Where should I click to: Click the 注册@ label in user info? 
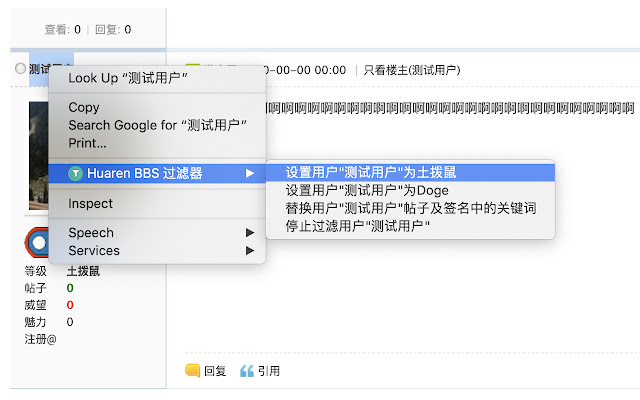(40, 339)
